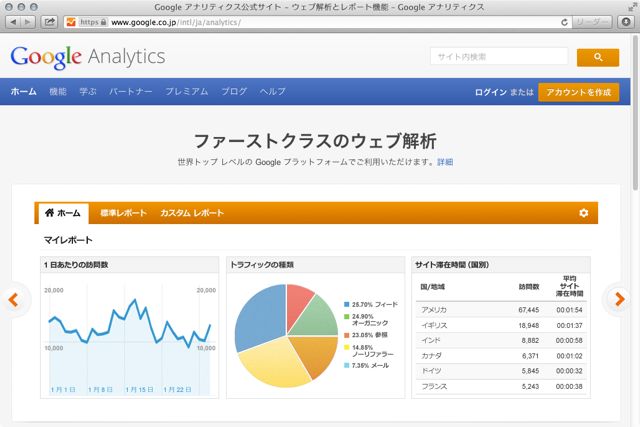Go to next slide with right arrow
Image resolution: width=640 pixels, height=427 pixels.
(620, 299)
